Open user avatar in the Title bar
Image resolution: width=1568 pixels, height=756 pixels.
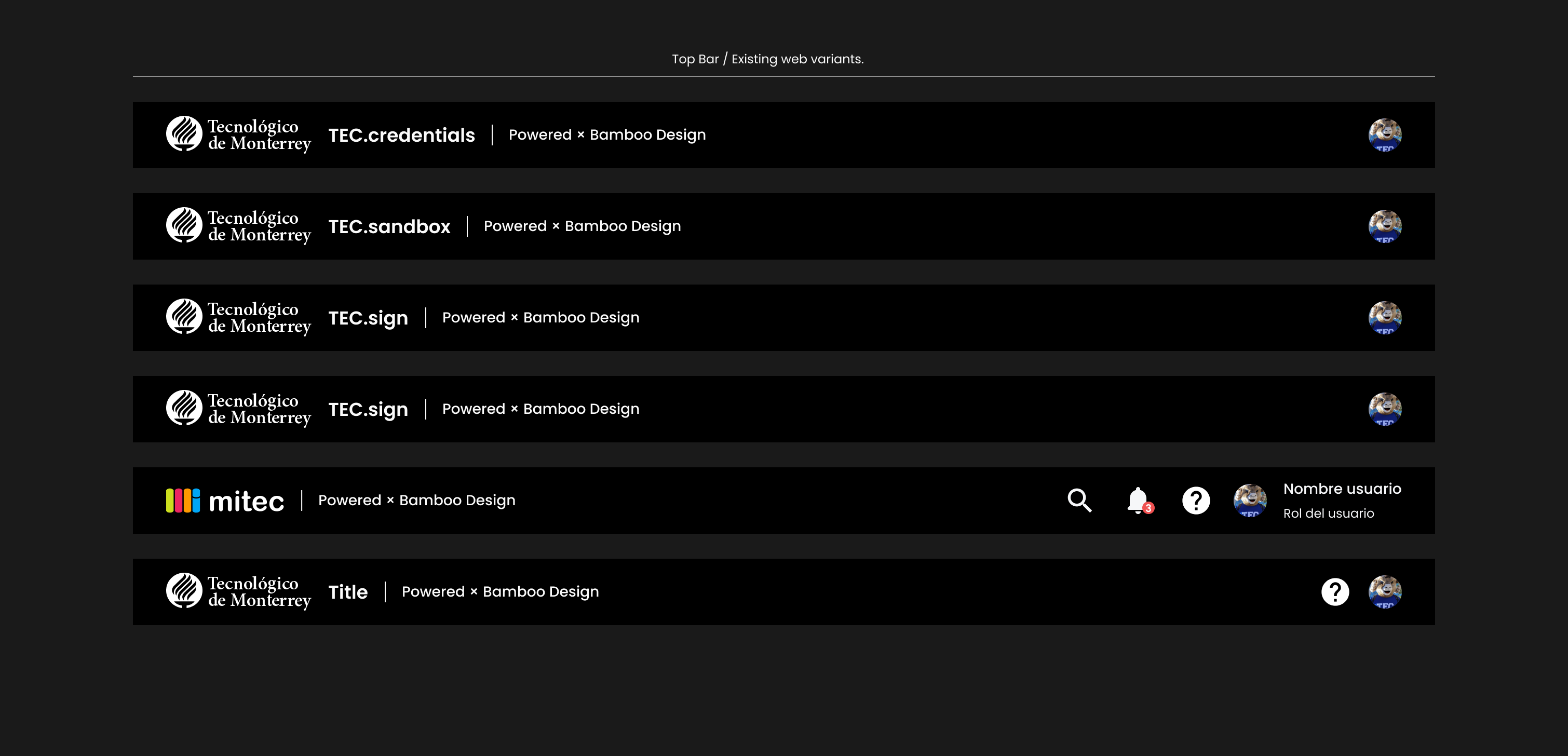click(x=1385, y=591)
